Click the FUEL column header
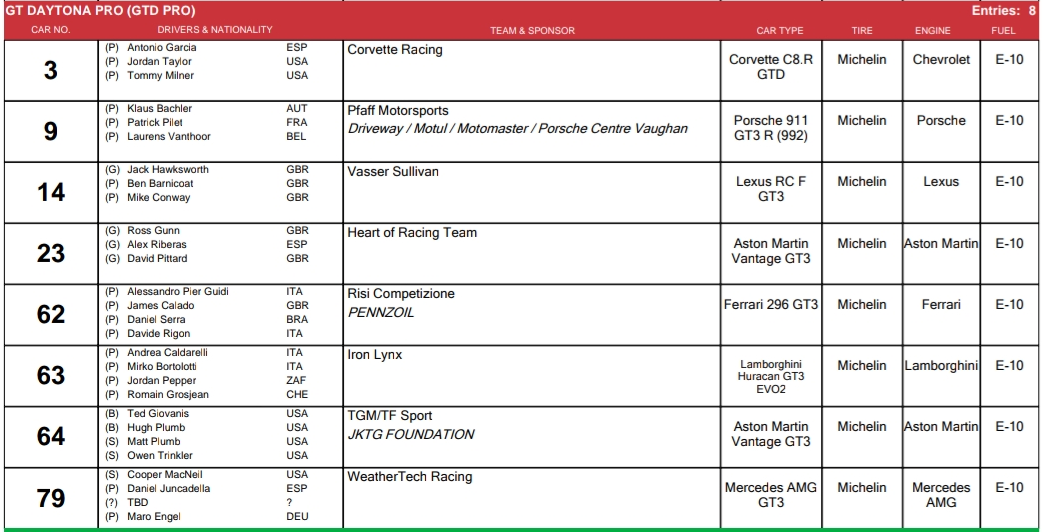This screenshot has width=1042, height=532. coord(1003,31)
